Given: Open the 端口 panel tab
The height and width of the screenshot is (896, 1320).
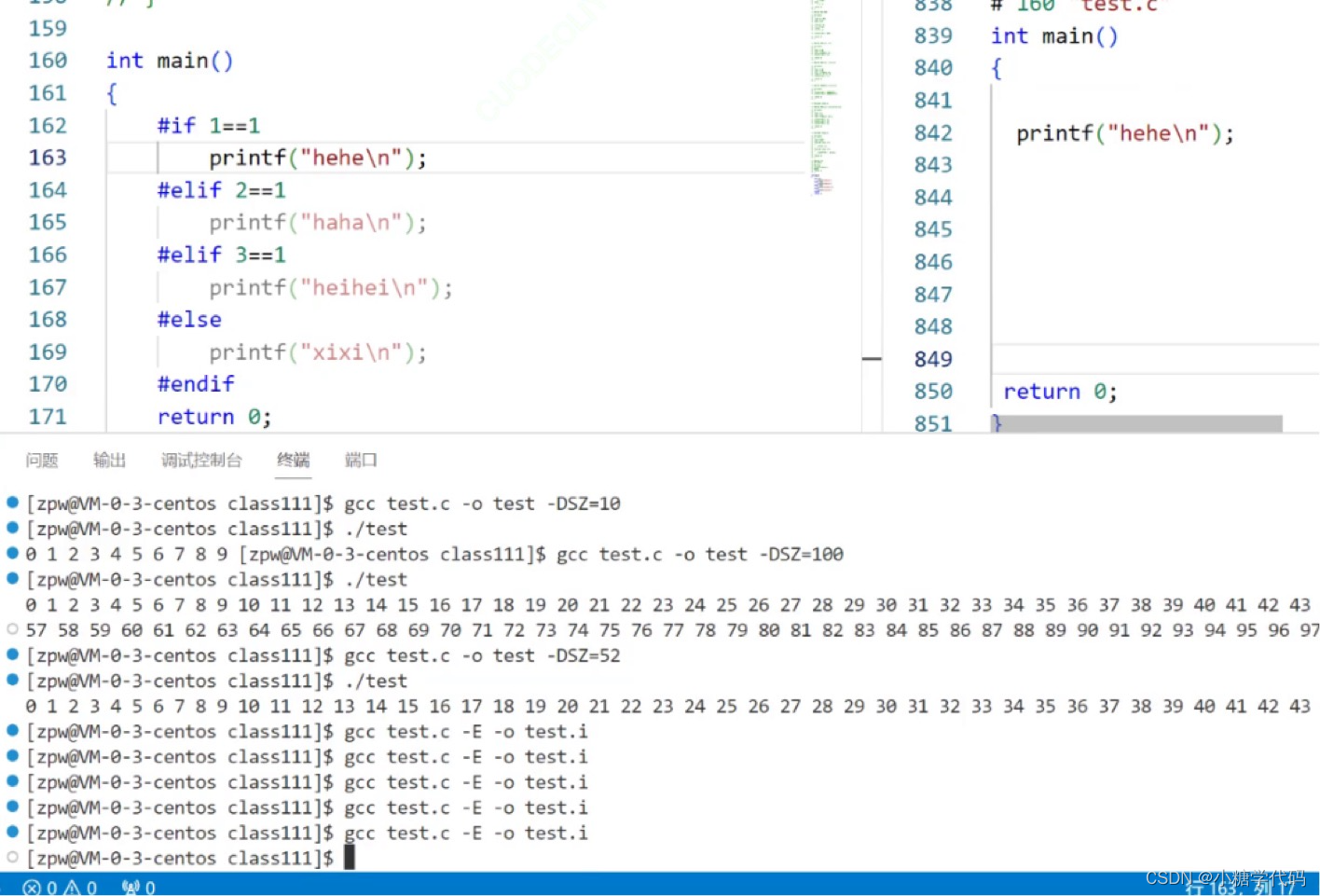Looking at the screenshot, I should [x=361, y=460].
